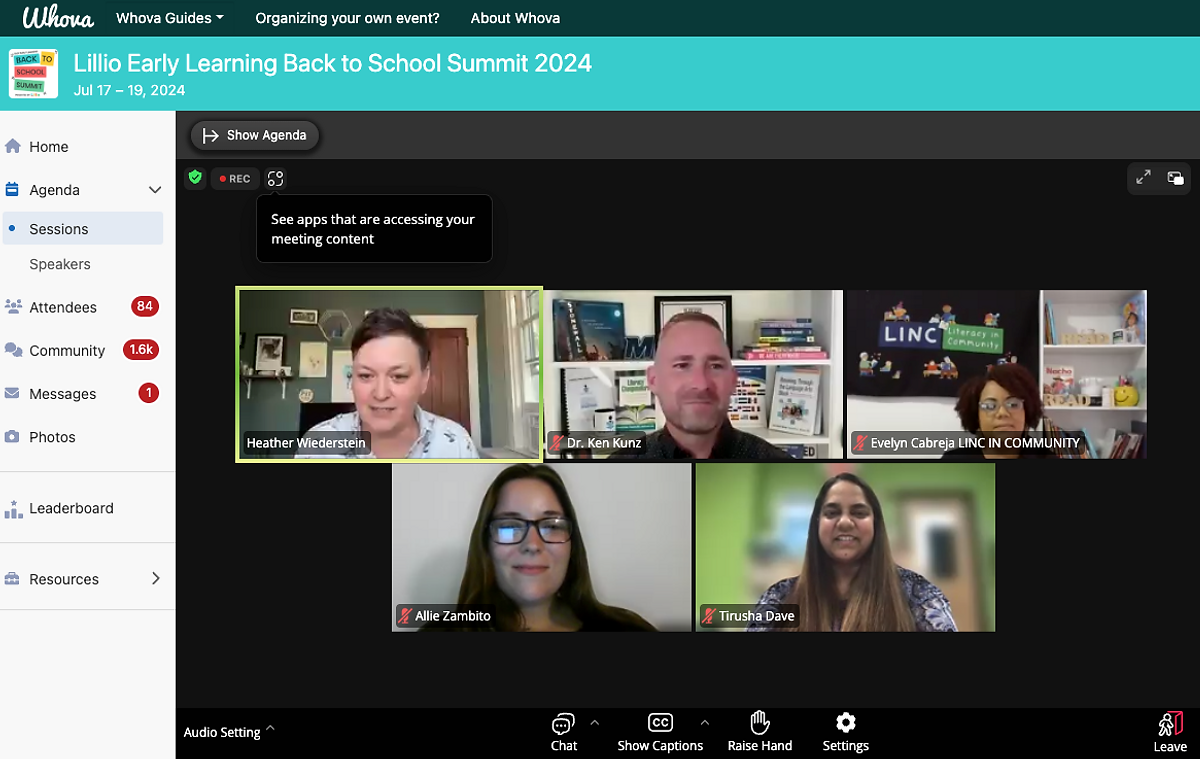1200x759 pixels.
Task: Open the About Whova link
Action: tap(515, 18)
